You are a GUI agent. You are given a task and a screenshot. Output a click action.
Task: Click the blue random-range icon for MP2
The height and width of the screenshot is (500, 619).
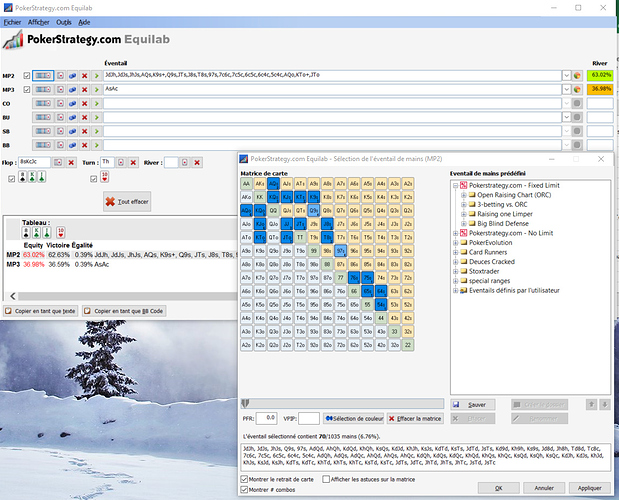point(72,76)
